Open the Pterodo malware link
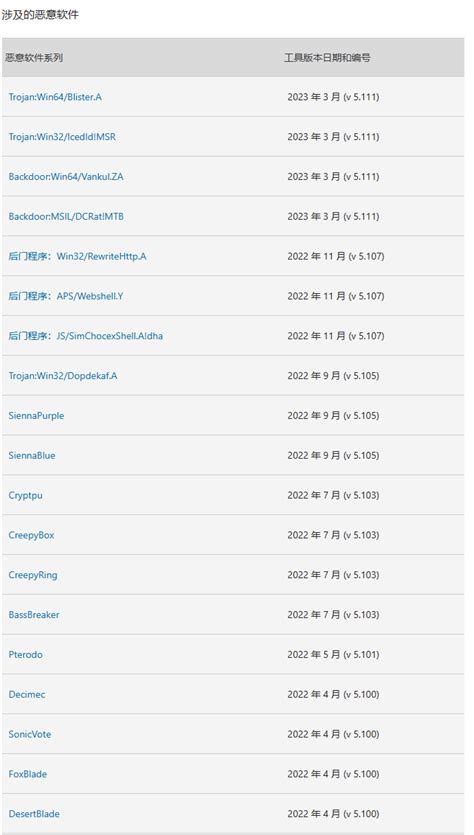This screenshot has height=835, width=474. (x=26, y=654)
